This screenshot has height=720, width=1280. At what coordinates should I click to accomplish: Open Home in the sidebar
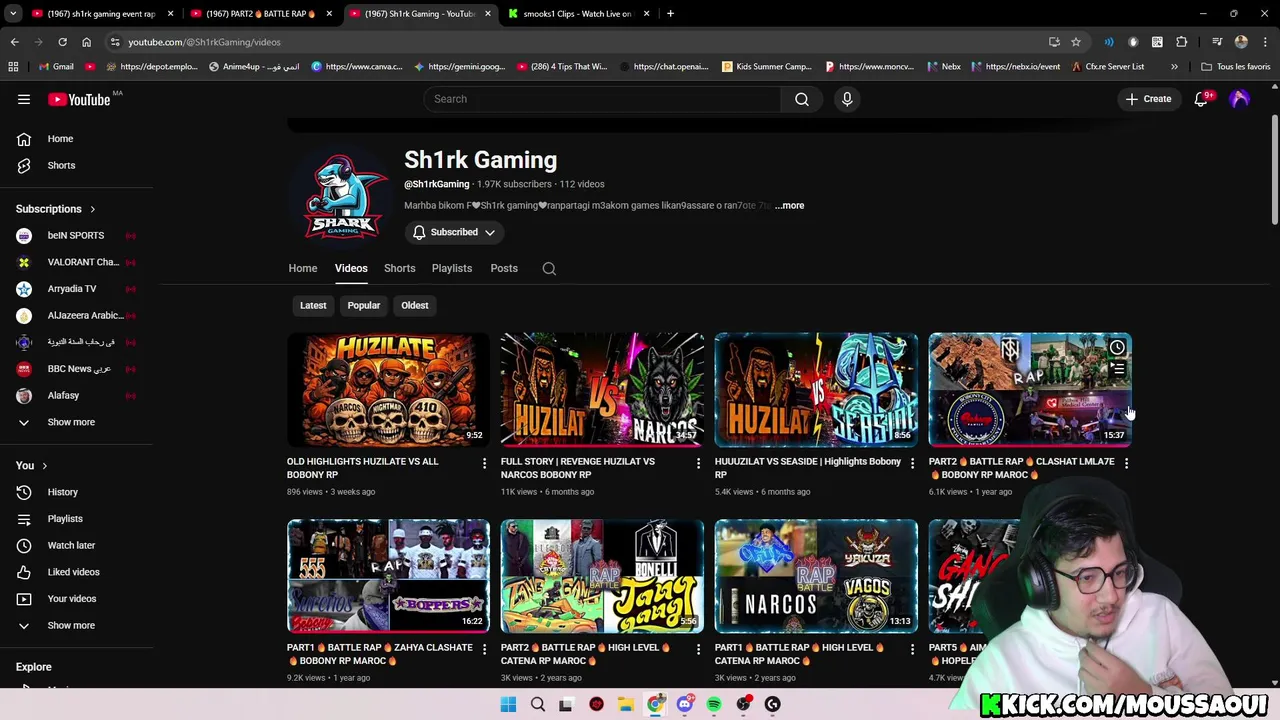coord(60,139)
